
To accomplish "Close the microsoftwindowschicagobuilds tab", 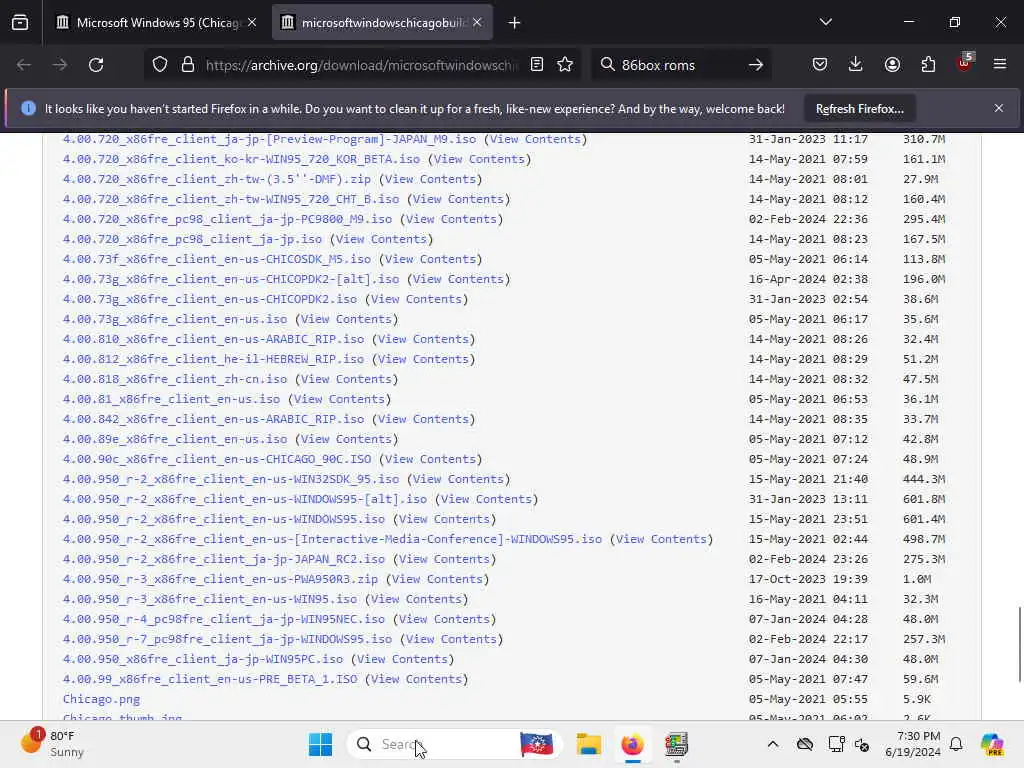I will (x=477, y=22).
